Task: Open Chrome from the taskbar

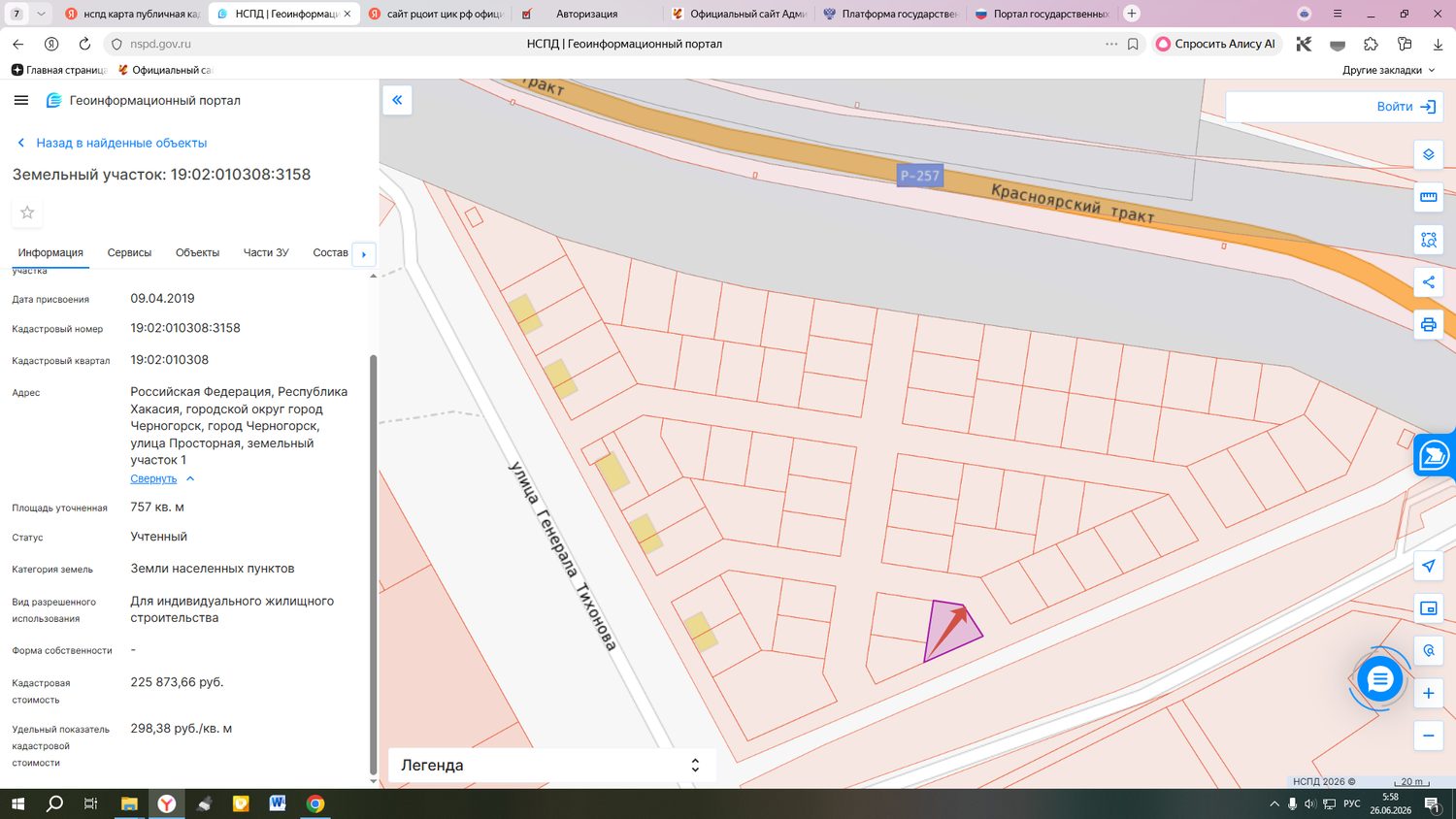Action: click(x=314, y=803)
